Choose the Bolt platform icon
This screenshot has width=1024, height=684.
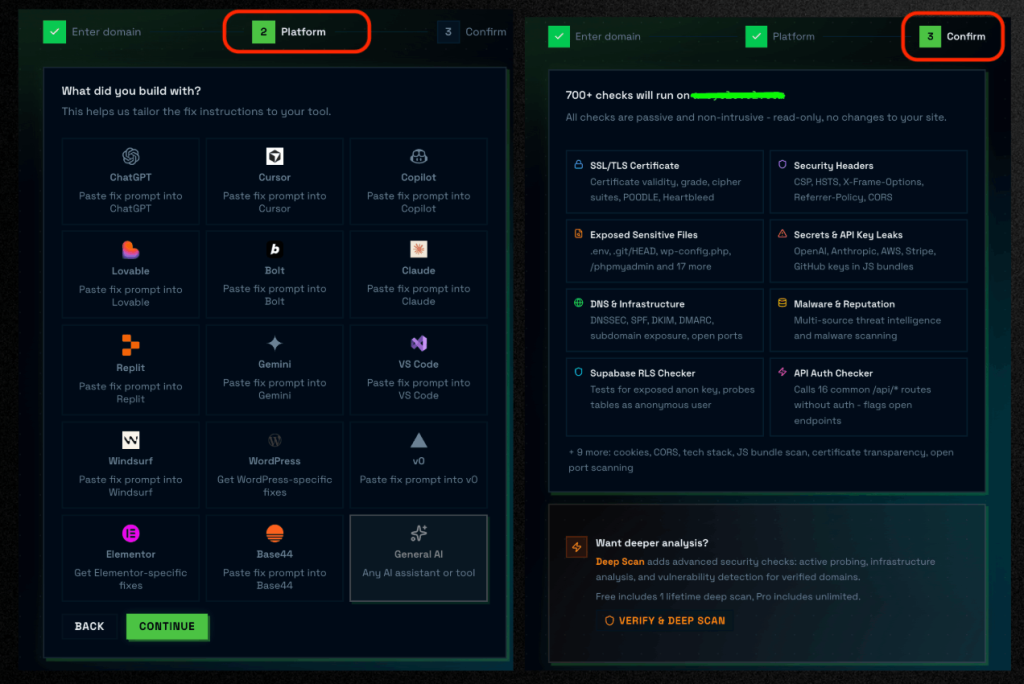274,249
